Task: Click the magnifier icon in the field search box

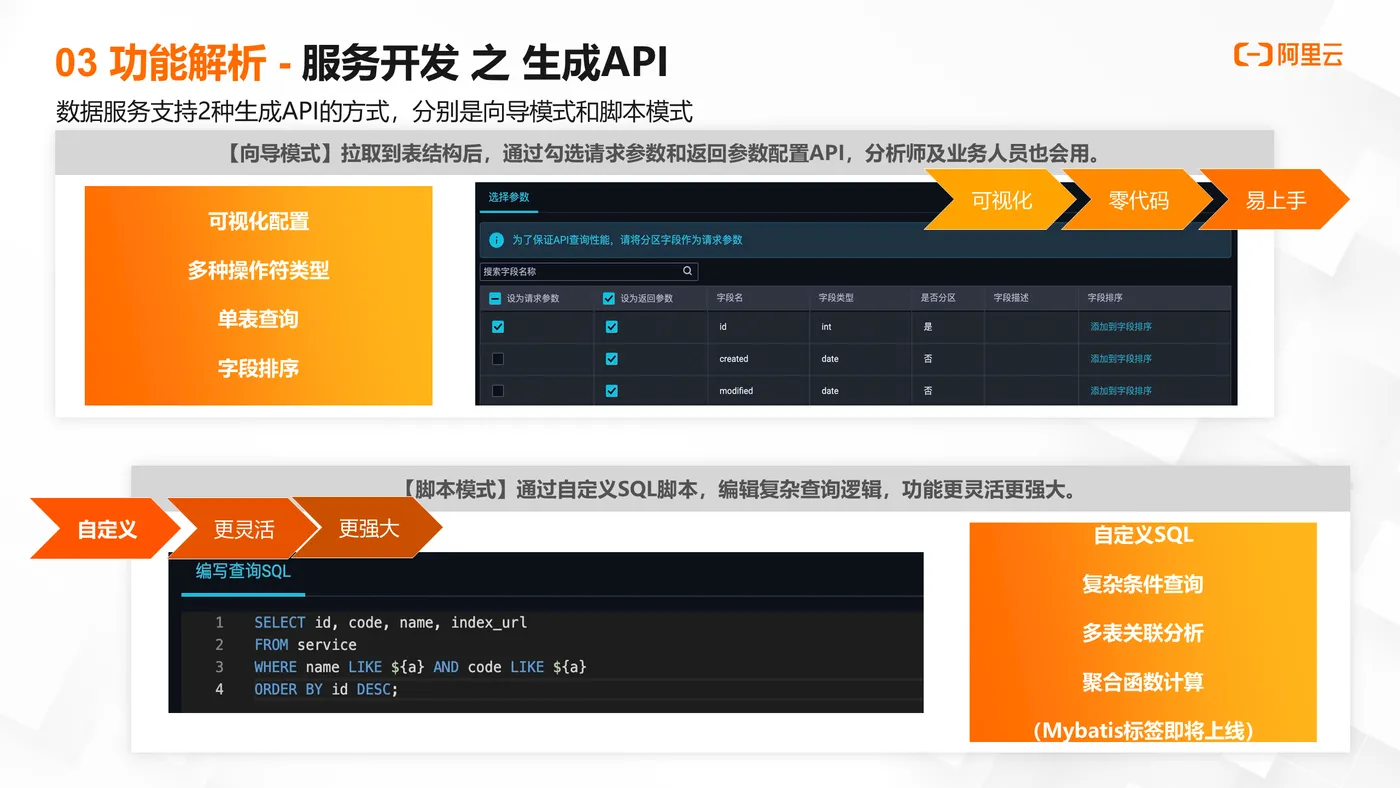Action: [687, 271]
